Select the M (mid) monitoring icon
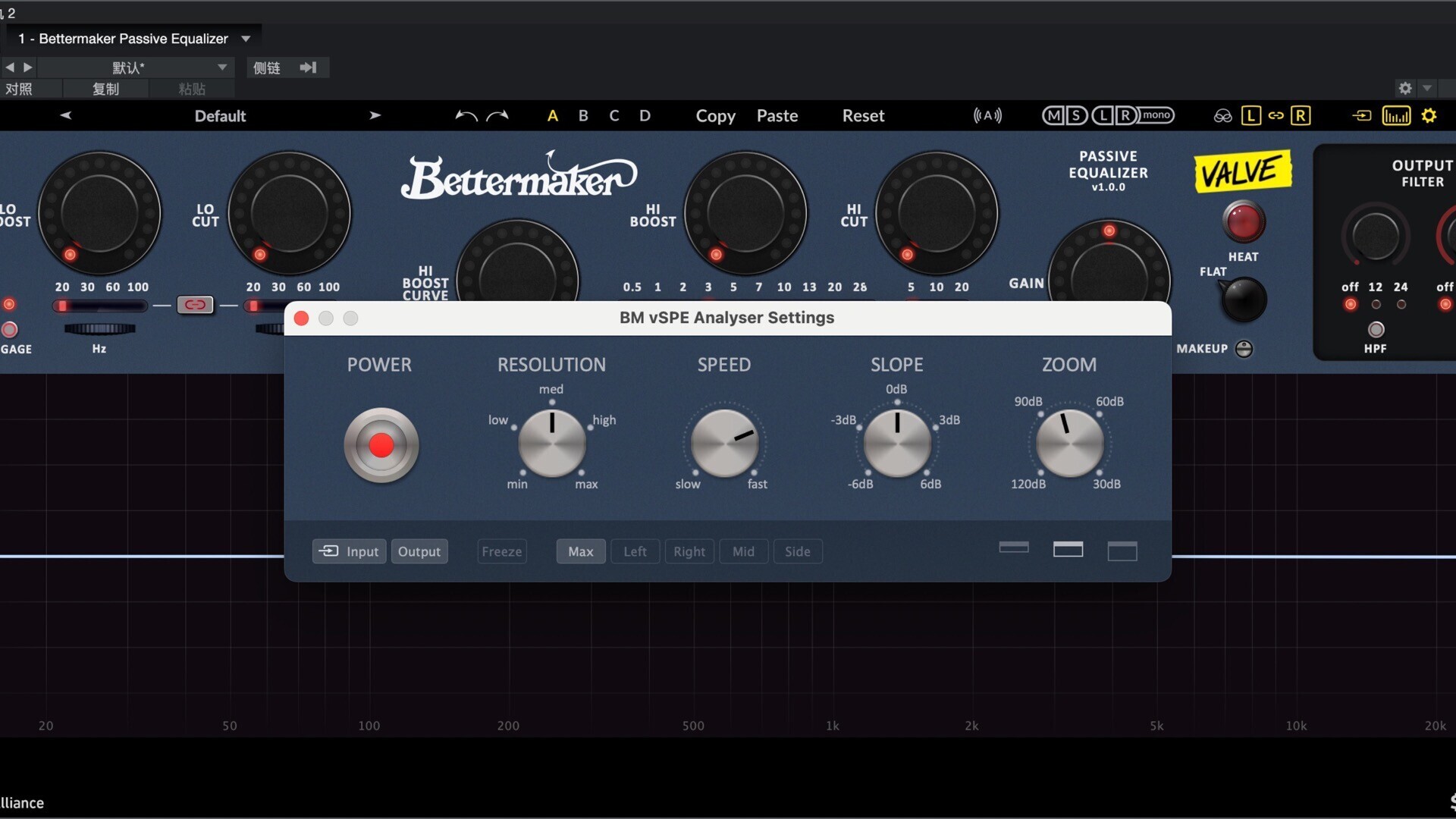Image resolution: width=1456 pixels, height=819 pixels. click(x=1053, y=115)
